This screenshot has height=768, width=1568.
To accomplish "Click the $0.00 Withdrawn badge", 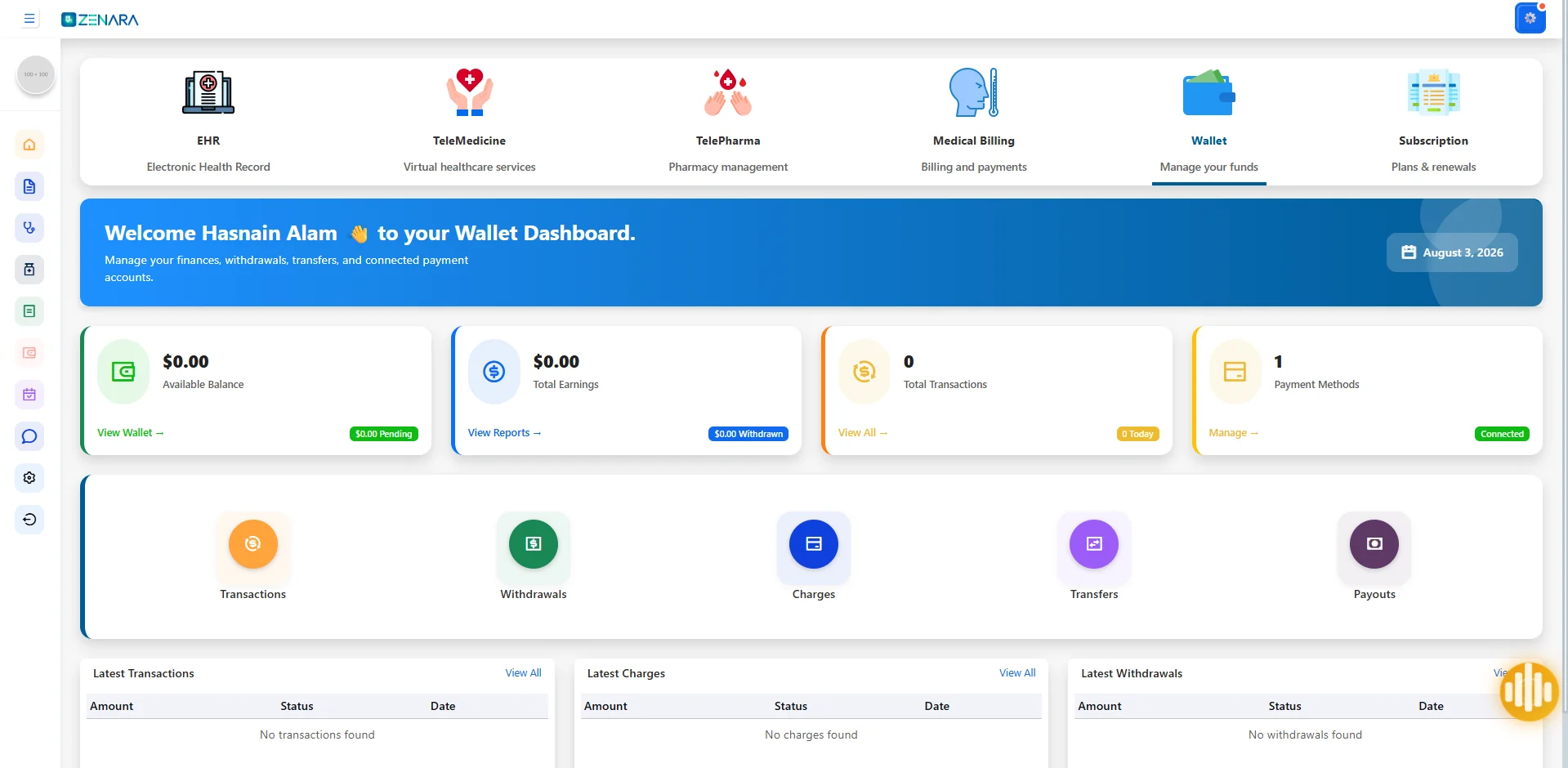I will click(x=748, y=434).
